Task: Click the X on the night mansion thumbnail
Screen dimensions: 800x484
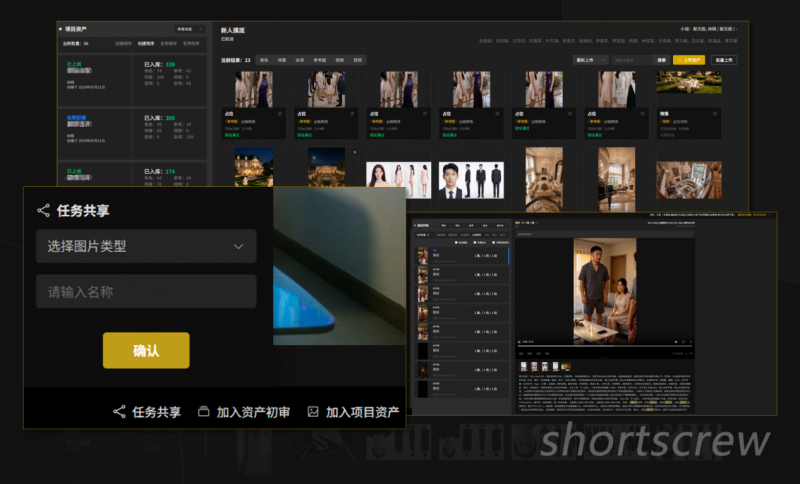Action: click(355, 152)
